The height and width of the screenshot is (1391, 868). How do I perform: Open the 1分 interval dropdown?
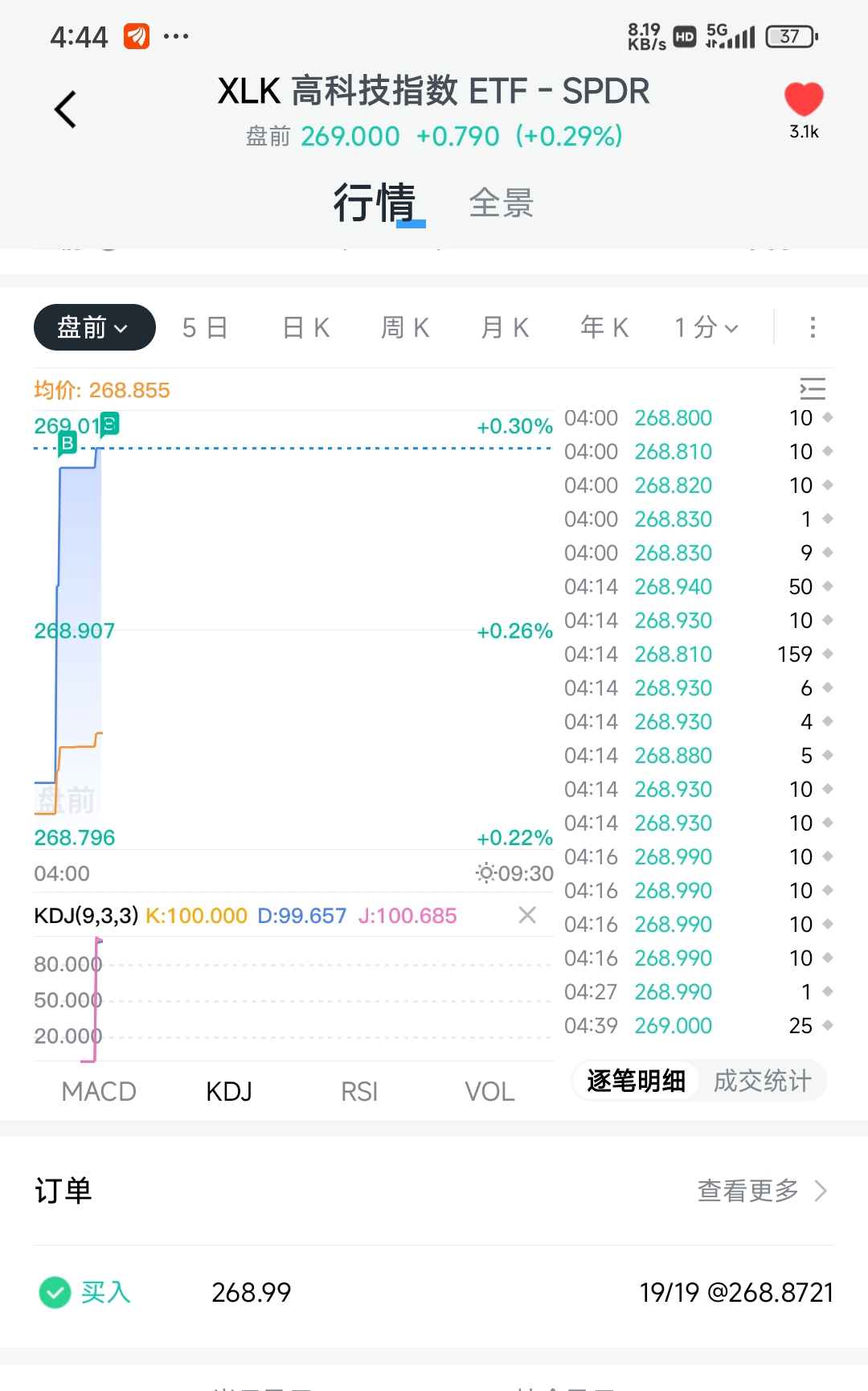tap(706, 327)
